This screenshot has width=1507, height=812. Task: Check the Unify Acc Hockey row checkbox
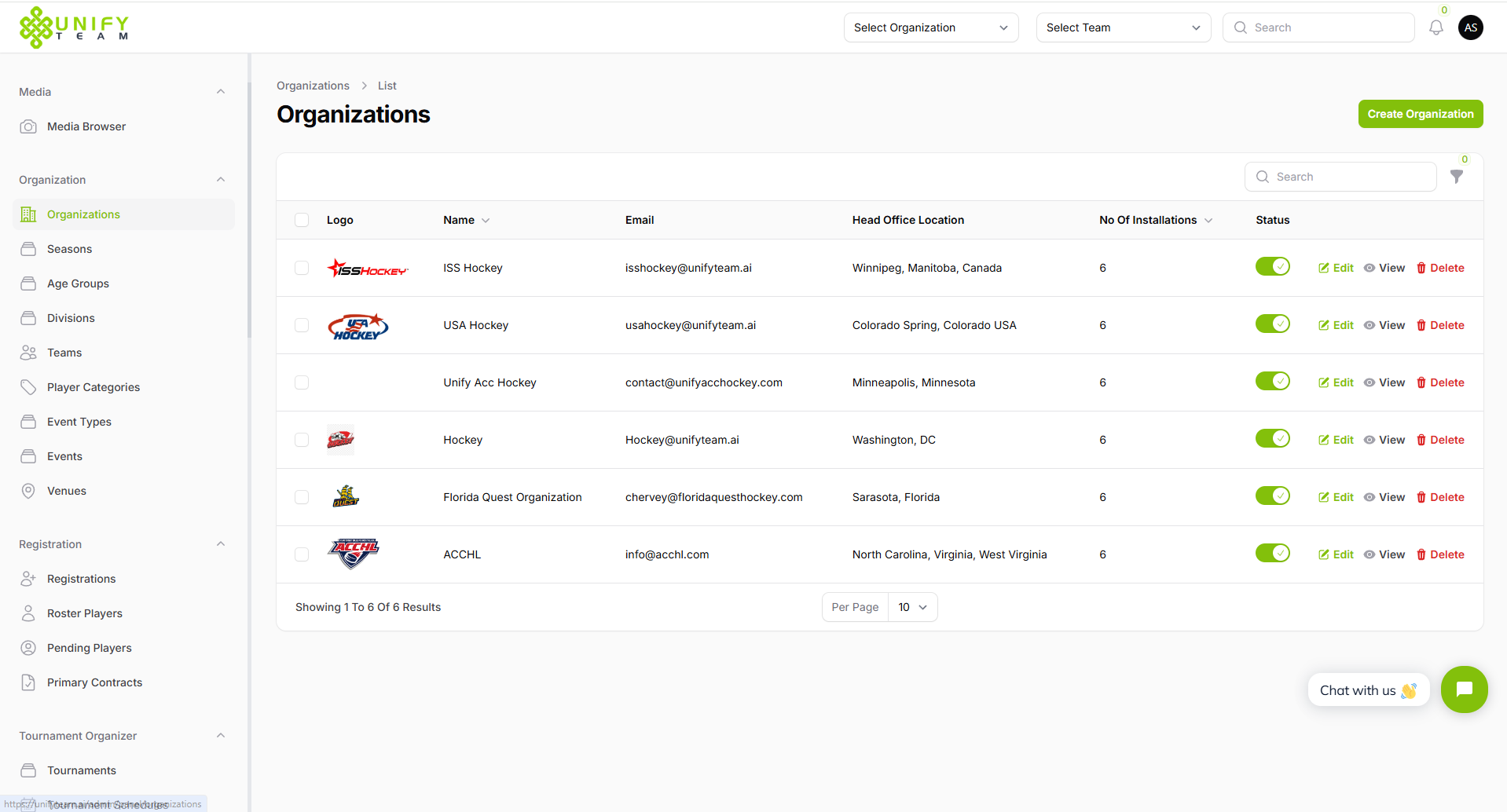(302, 382)
